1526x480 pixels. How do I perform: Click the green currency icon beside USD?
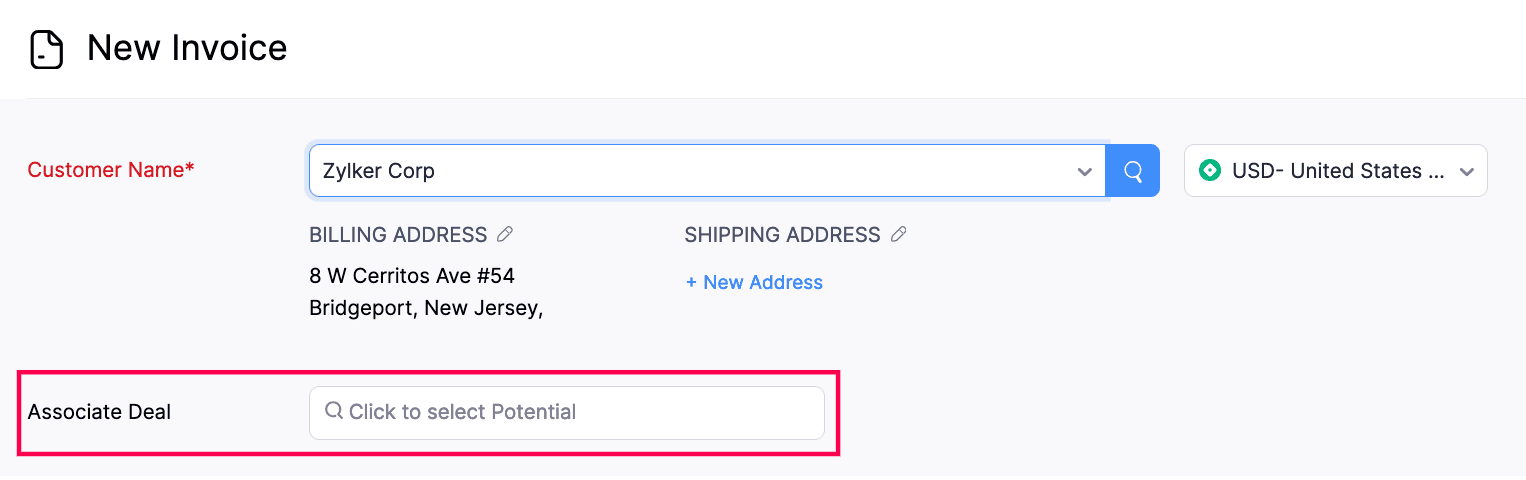[x=1210, y=171]
